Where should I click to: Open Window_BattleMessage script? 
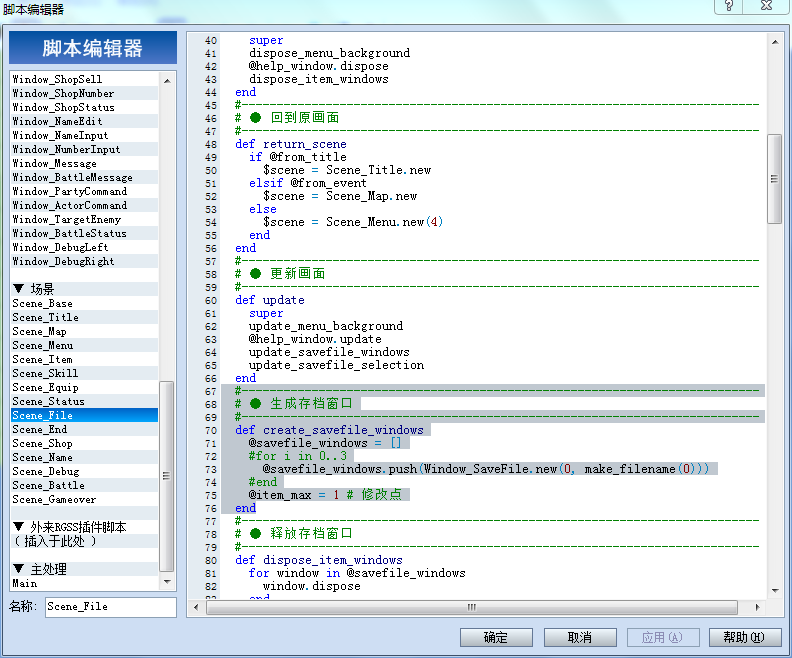[x=84, y=178]
